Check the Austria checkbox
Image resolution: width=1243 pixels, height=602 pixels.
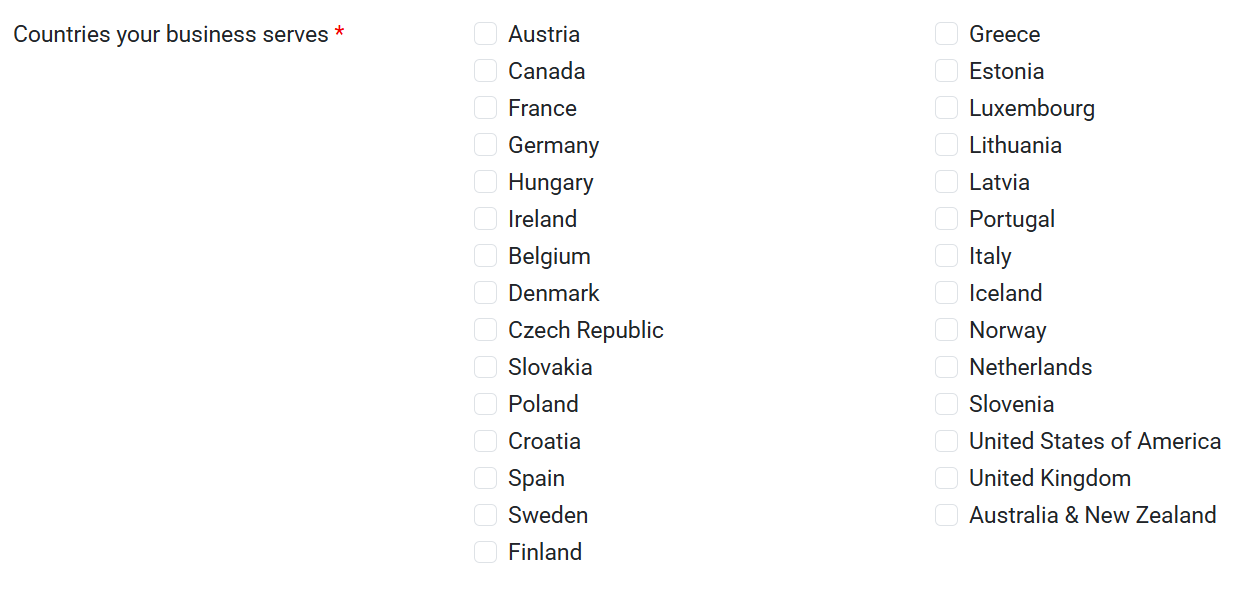click(485, 34)
